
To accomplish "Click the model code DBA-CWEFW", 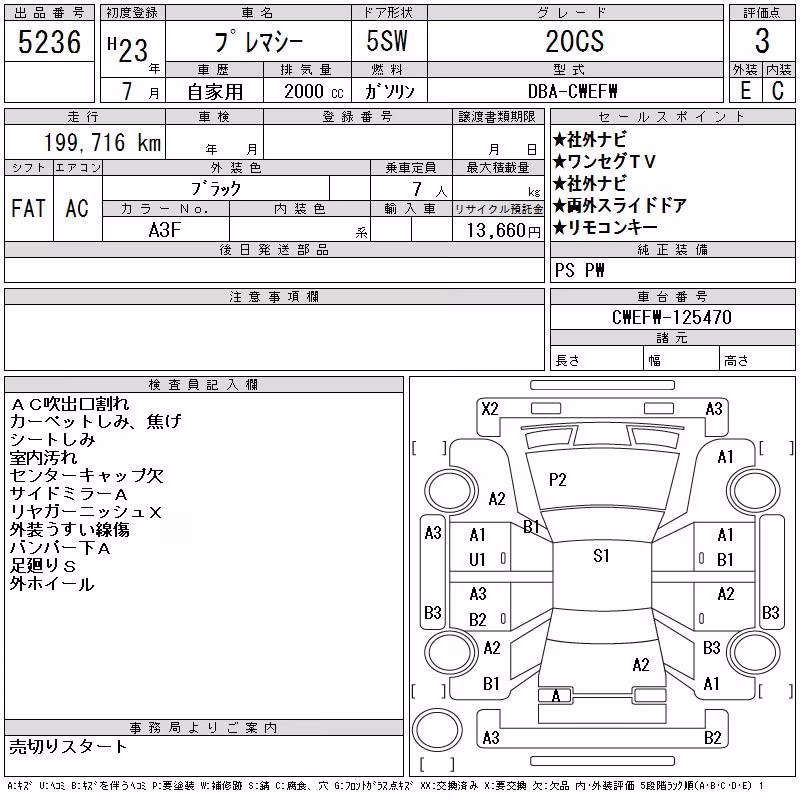I will (572, 92).
